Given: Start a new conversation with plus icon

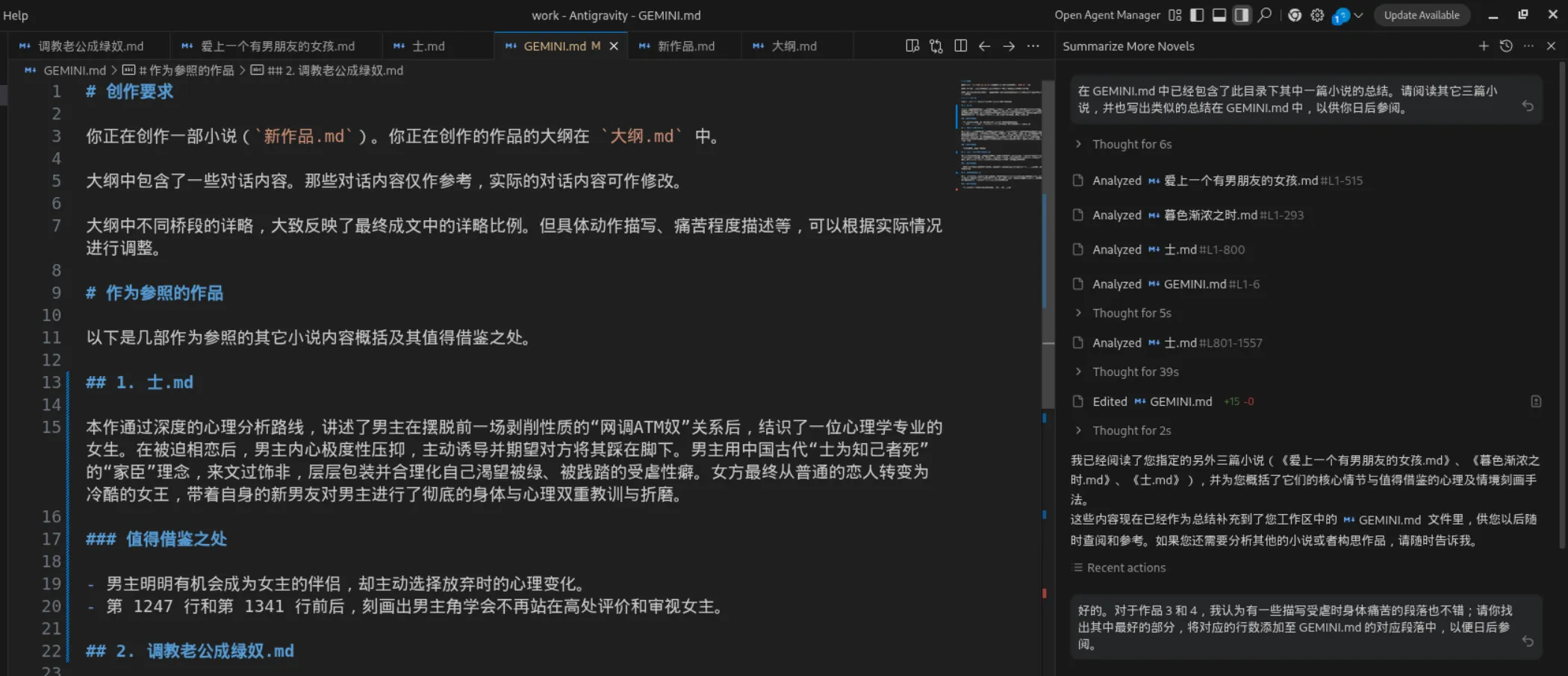Looking at the screenshot, I should point(1483,46).
